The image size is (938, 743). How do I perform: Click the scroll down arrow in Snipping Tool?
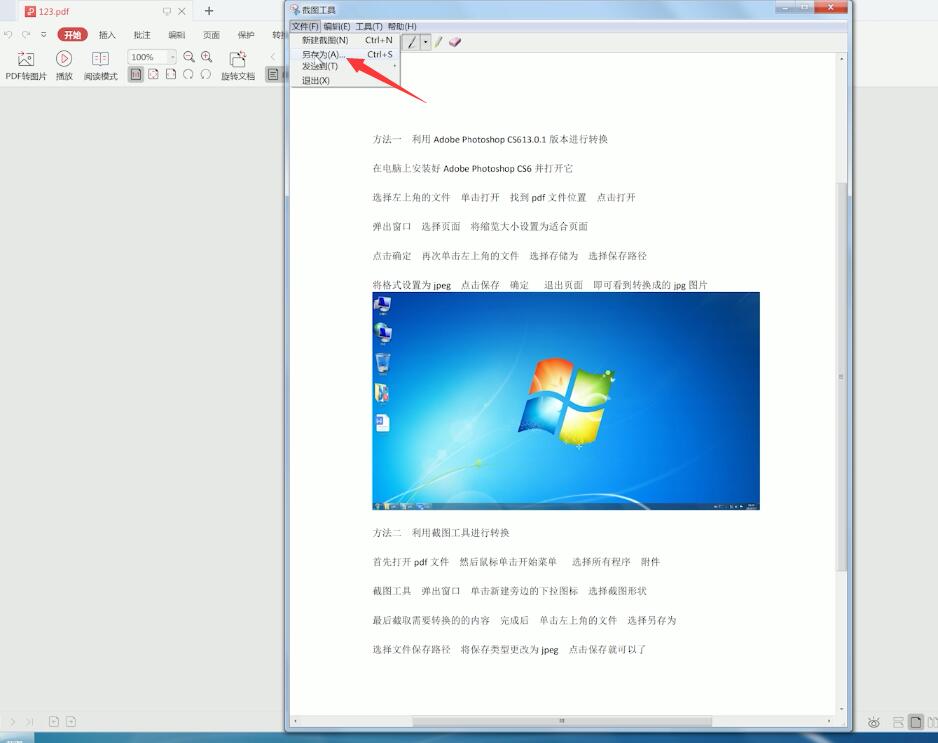pyautogui.click(x=841, y=709)
